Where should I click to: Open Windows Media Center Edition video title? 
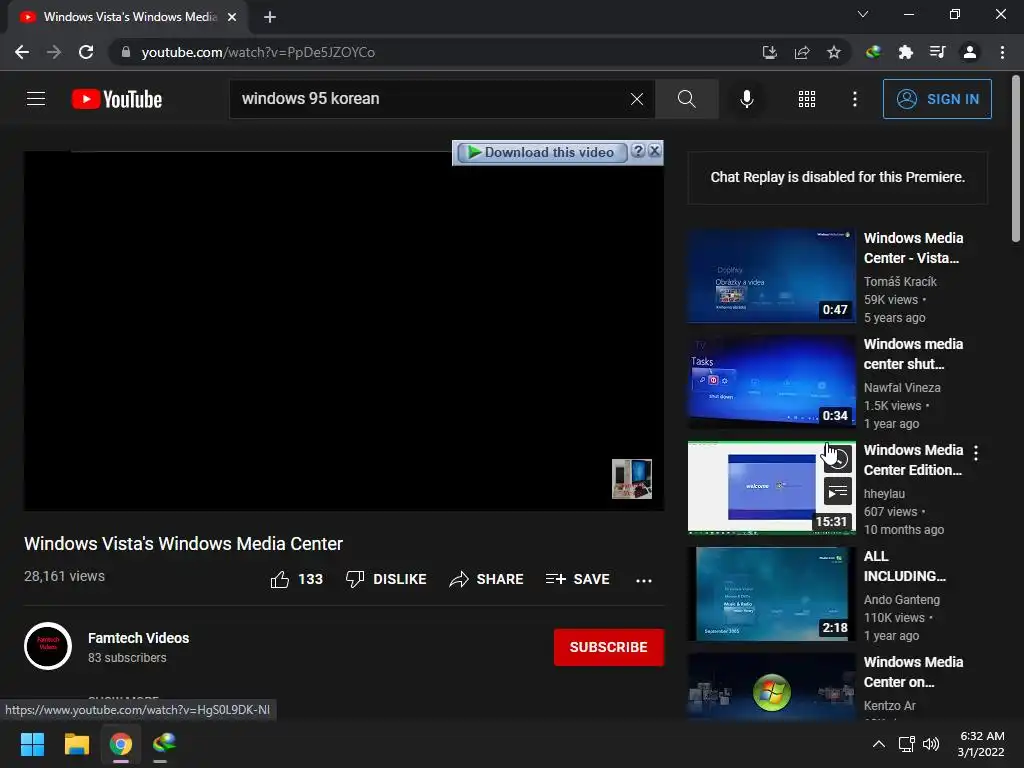pyautogui.click(x=913, y=460)
